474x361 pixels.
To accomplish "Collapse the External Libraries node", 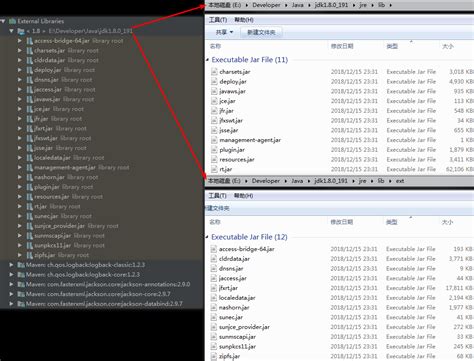I will 3,21.
